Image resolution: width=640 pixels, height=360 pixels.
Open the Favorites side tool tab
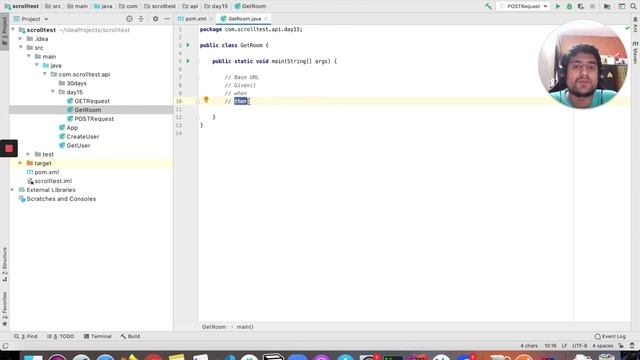(x=4, y=309)
